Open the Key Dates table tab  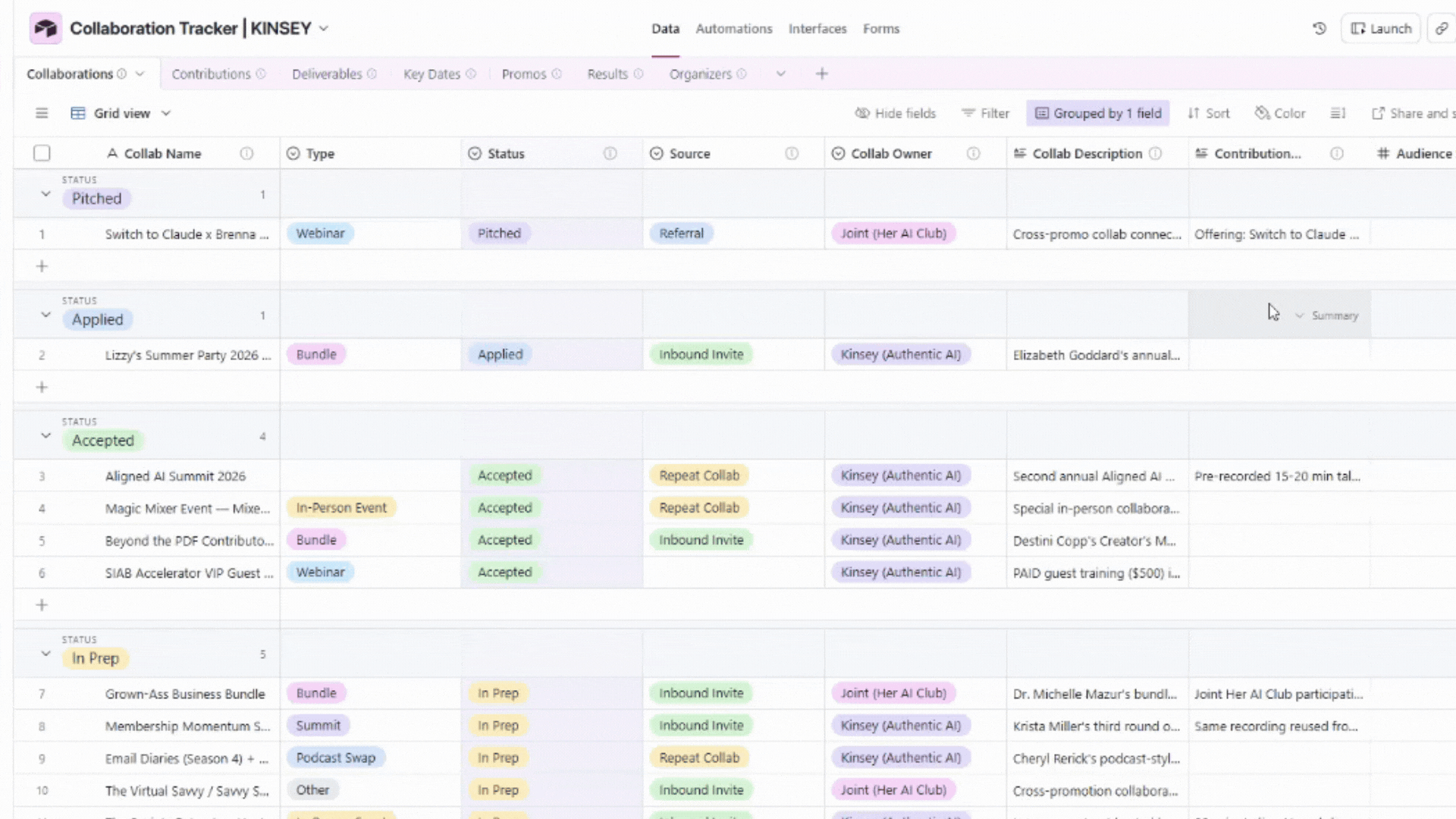point(431,74)
